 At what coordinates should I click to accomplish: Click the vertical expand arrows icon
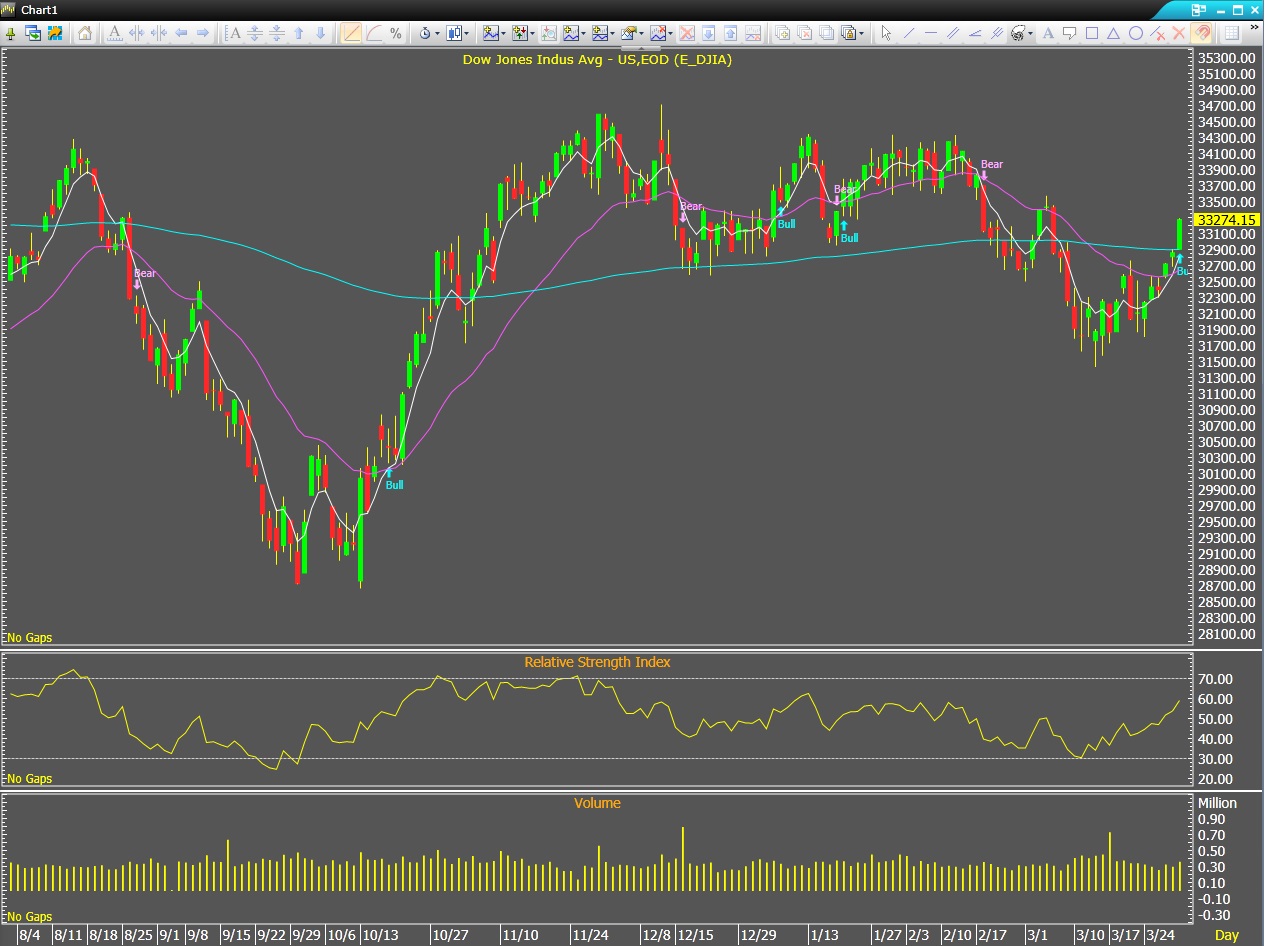255,33
